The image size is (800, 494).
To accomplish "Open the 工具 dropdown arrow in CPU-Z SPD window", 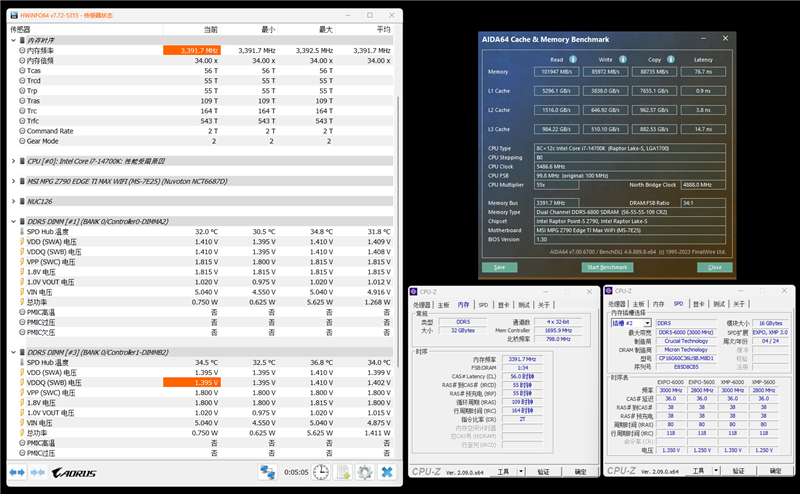I will pos(716,471).
